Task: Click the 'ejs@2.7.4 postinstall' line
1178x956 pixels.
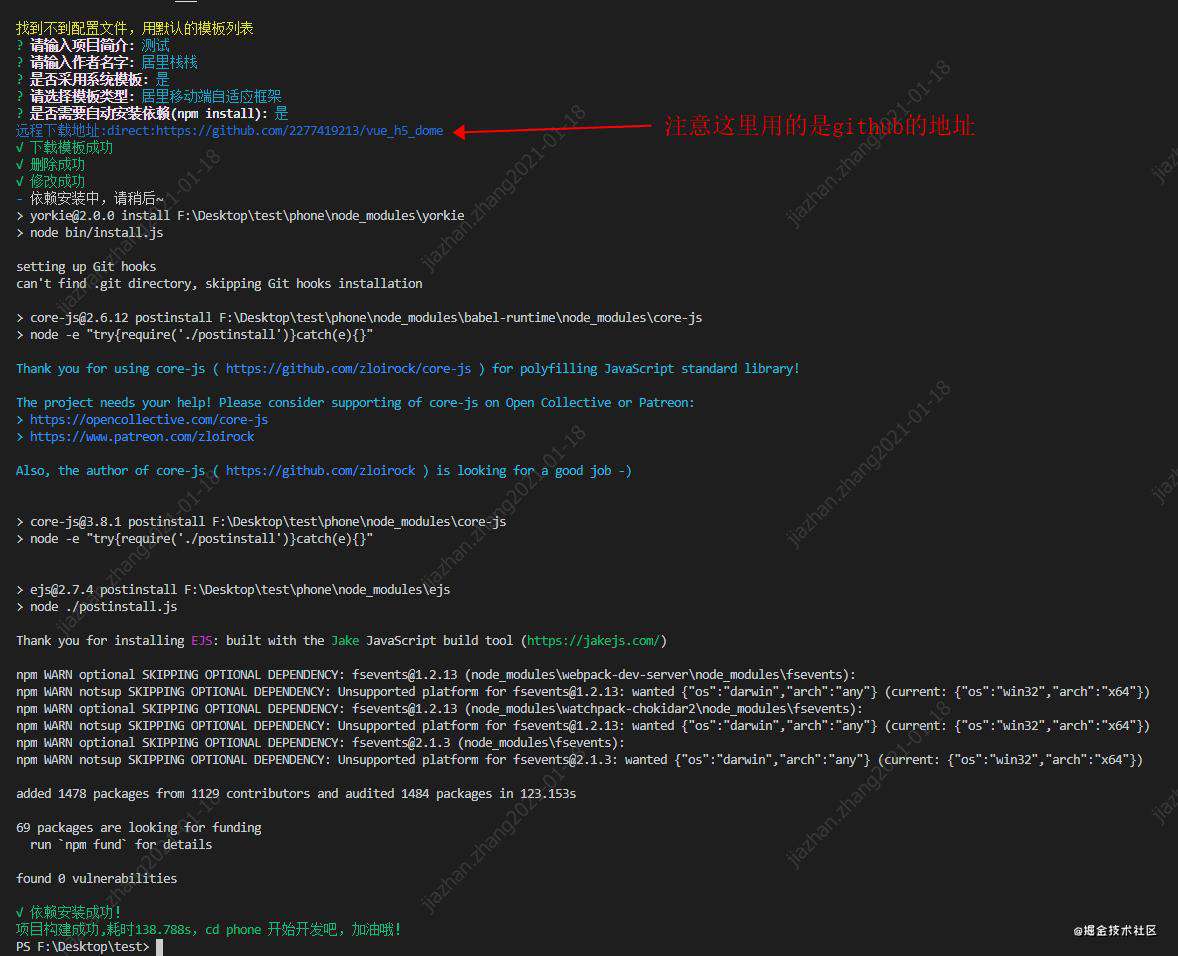Action: [x=233, y=590]
